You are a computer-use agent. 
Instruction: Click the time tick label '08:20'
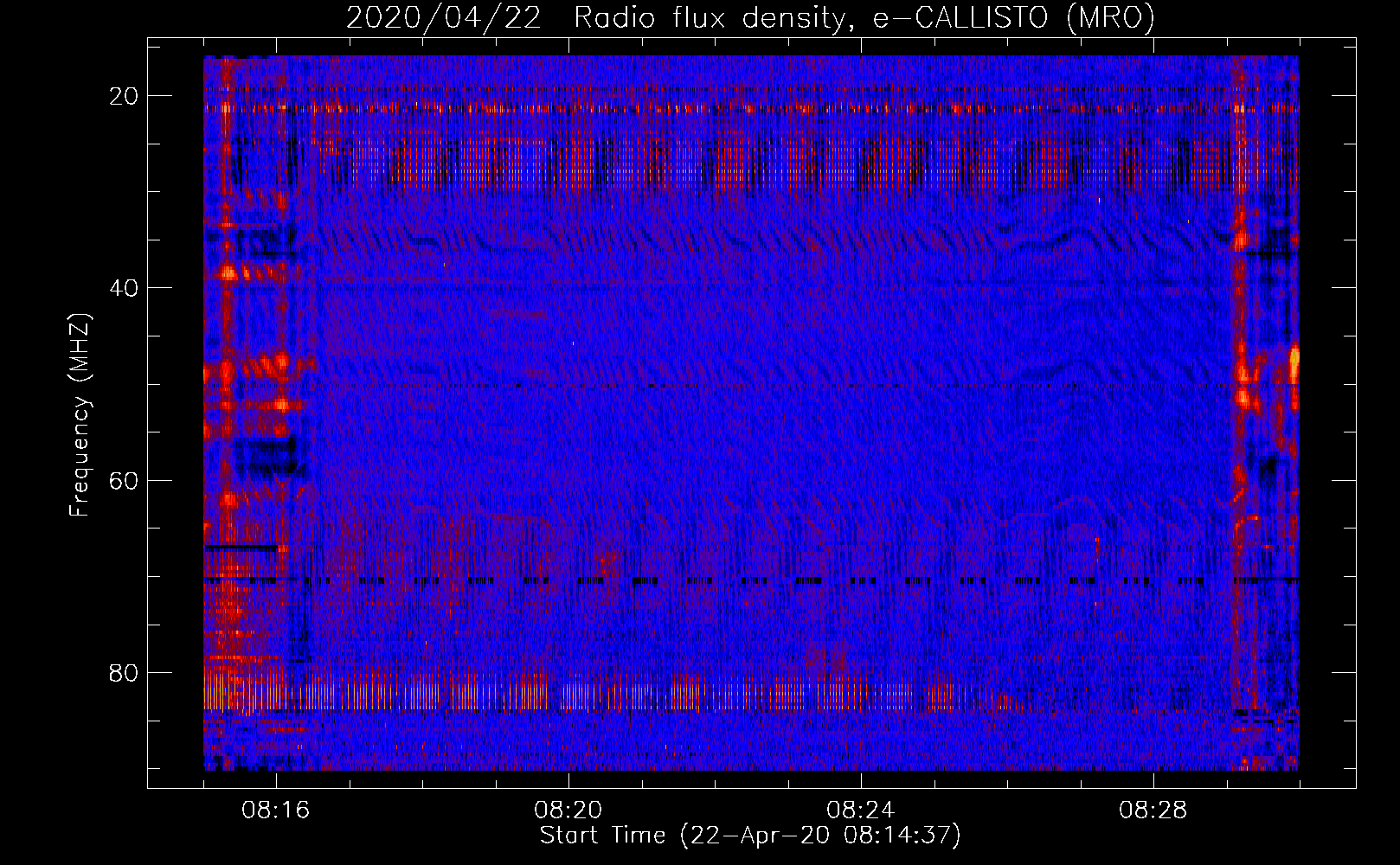pos(568,811)
